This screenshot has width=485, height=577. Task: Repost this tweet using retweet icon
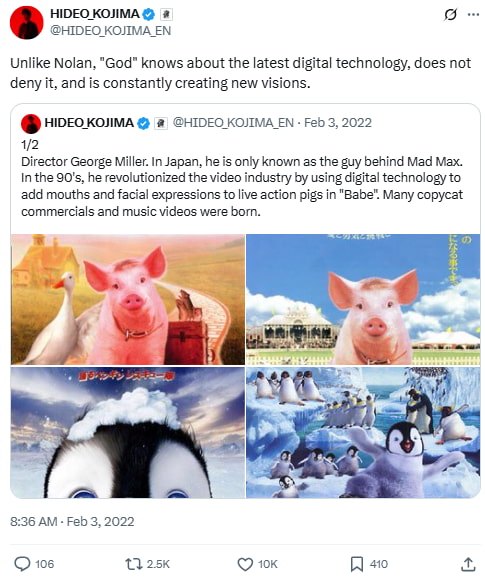click(x=134, y=564)
